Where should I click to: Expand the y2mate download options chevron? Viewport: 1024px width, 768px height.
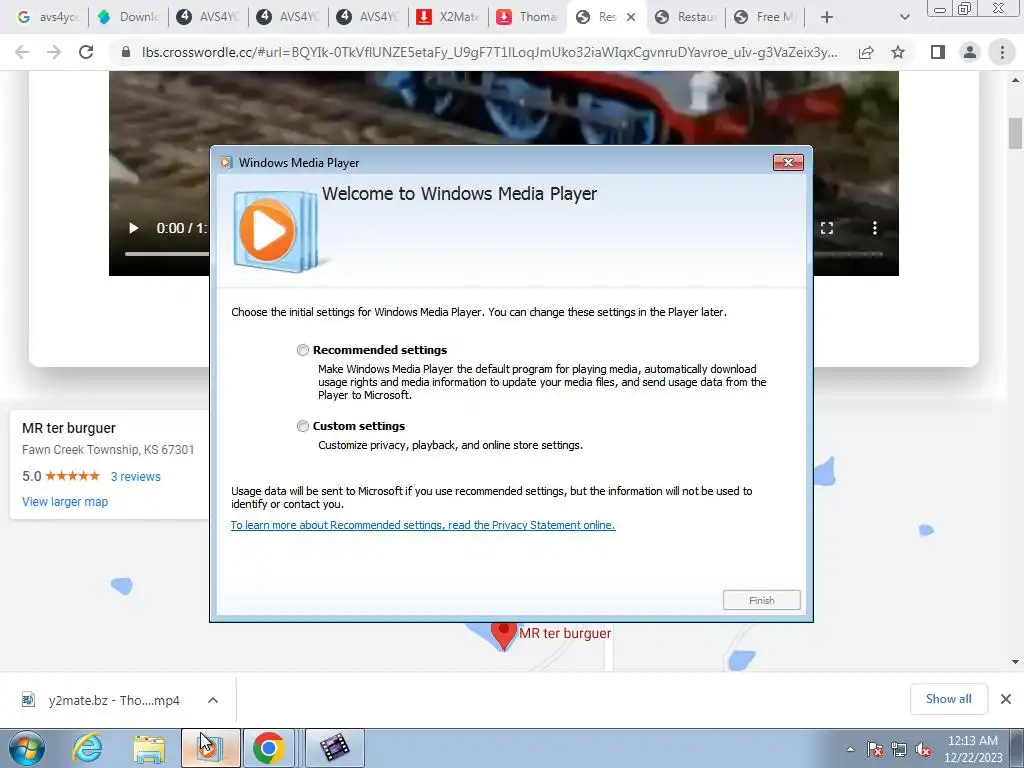point(213,700)
